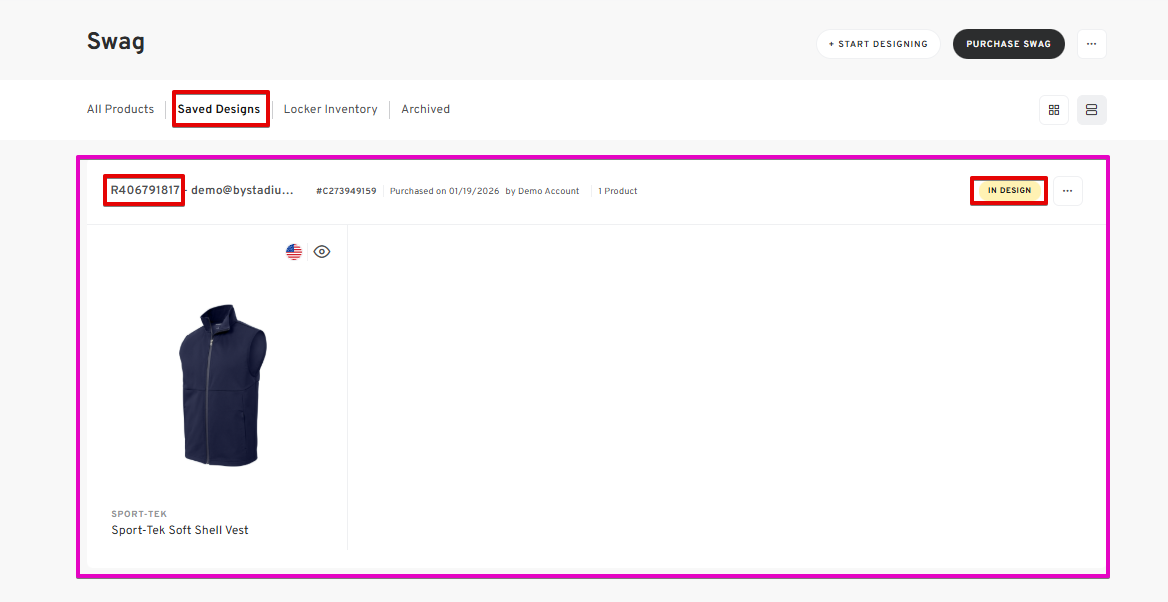The height and width of the screenshot is (602, 1168).
Task: Select reference number #C273949159
Action: pyautogui.click(x=346, y=191)
